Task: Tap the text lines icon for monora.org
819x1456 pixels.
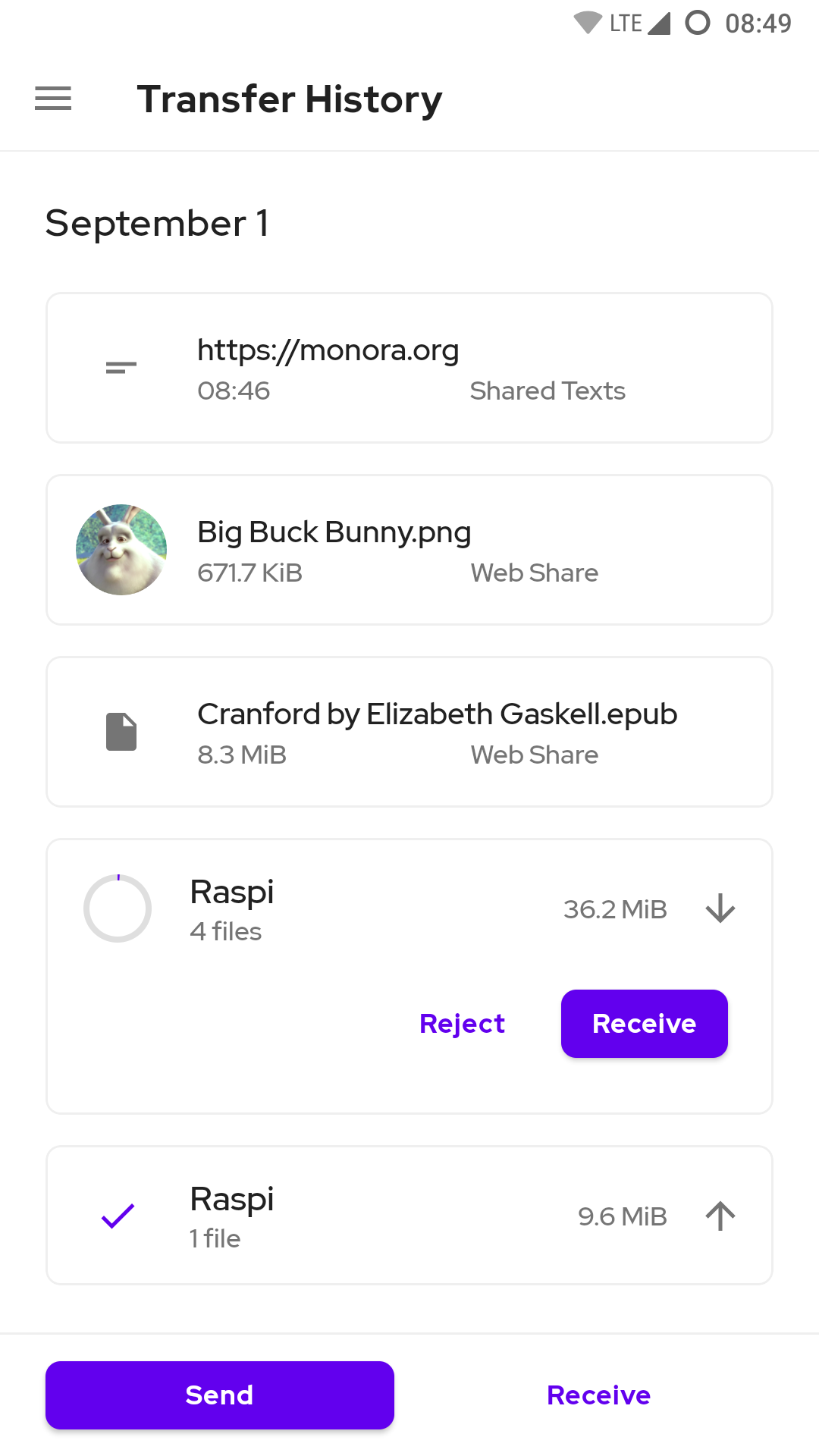Action: click(121, 368)
